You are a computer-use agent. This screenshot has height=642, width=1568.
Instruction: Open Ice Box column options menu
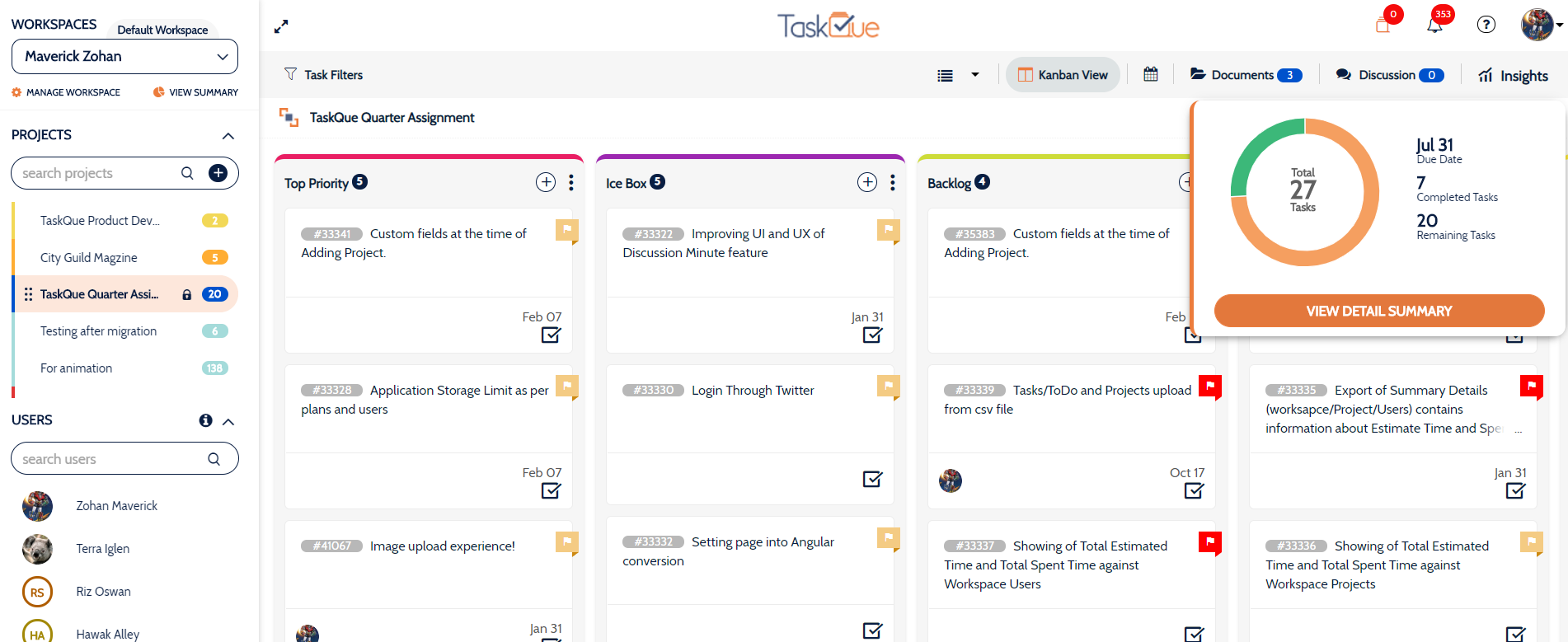[x=893, y=182]
